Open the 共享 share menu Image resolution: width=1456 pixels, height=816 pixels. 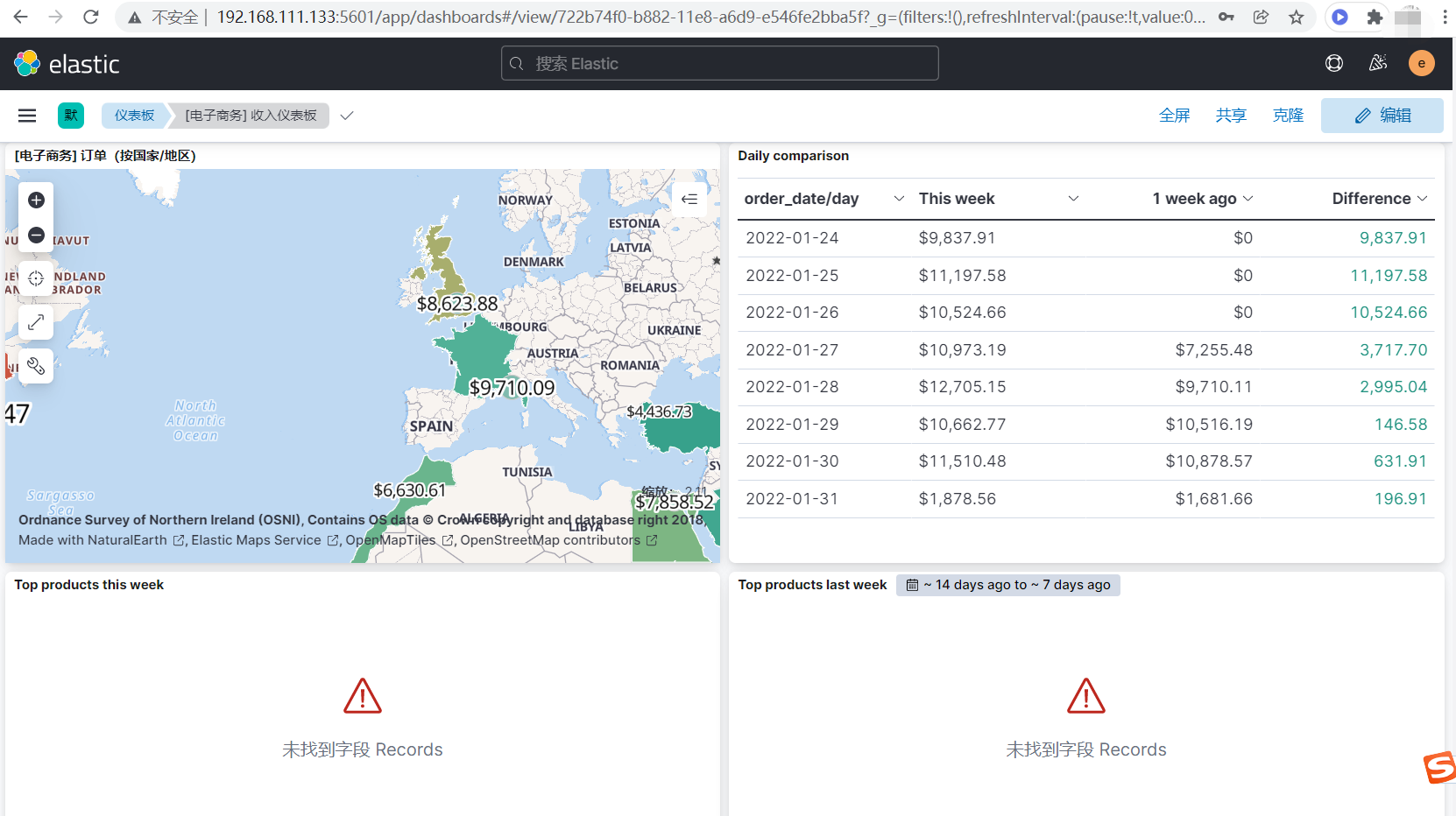(x=1231, y=116)
